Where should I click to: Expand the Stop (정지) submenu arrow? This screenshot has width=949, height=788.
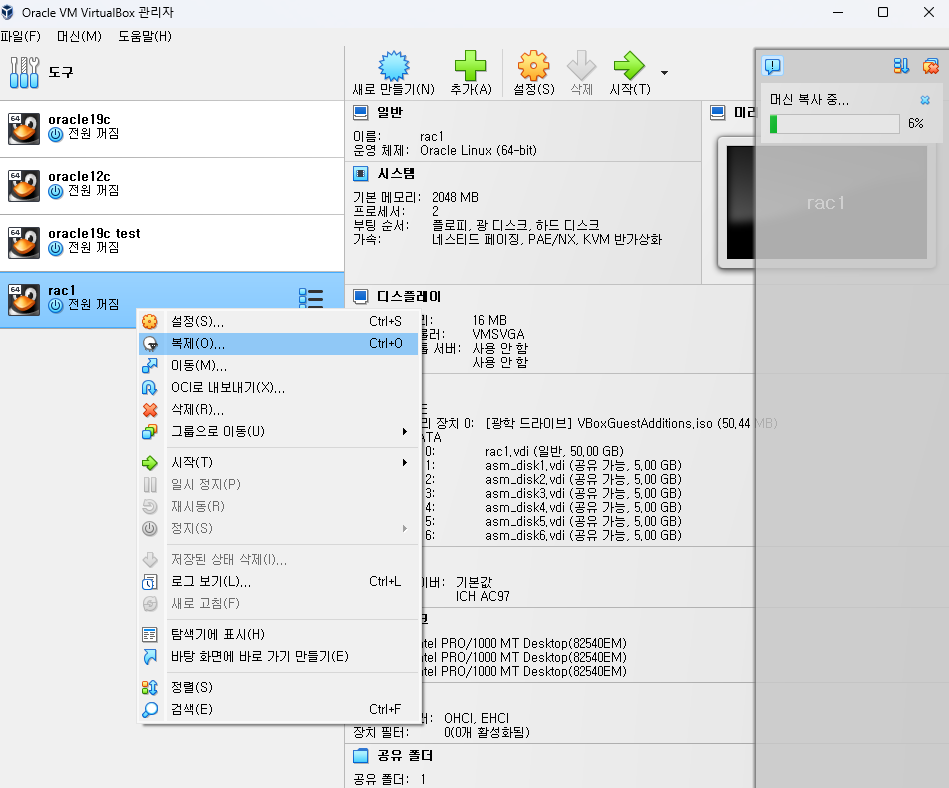pos(404,528)
